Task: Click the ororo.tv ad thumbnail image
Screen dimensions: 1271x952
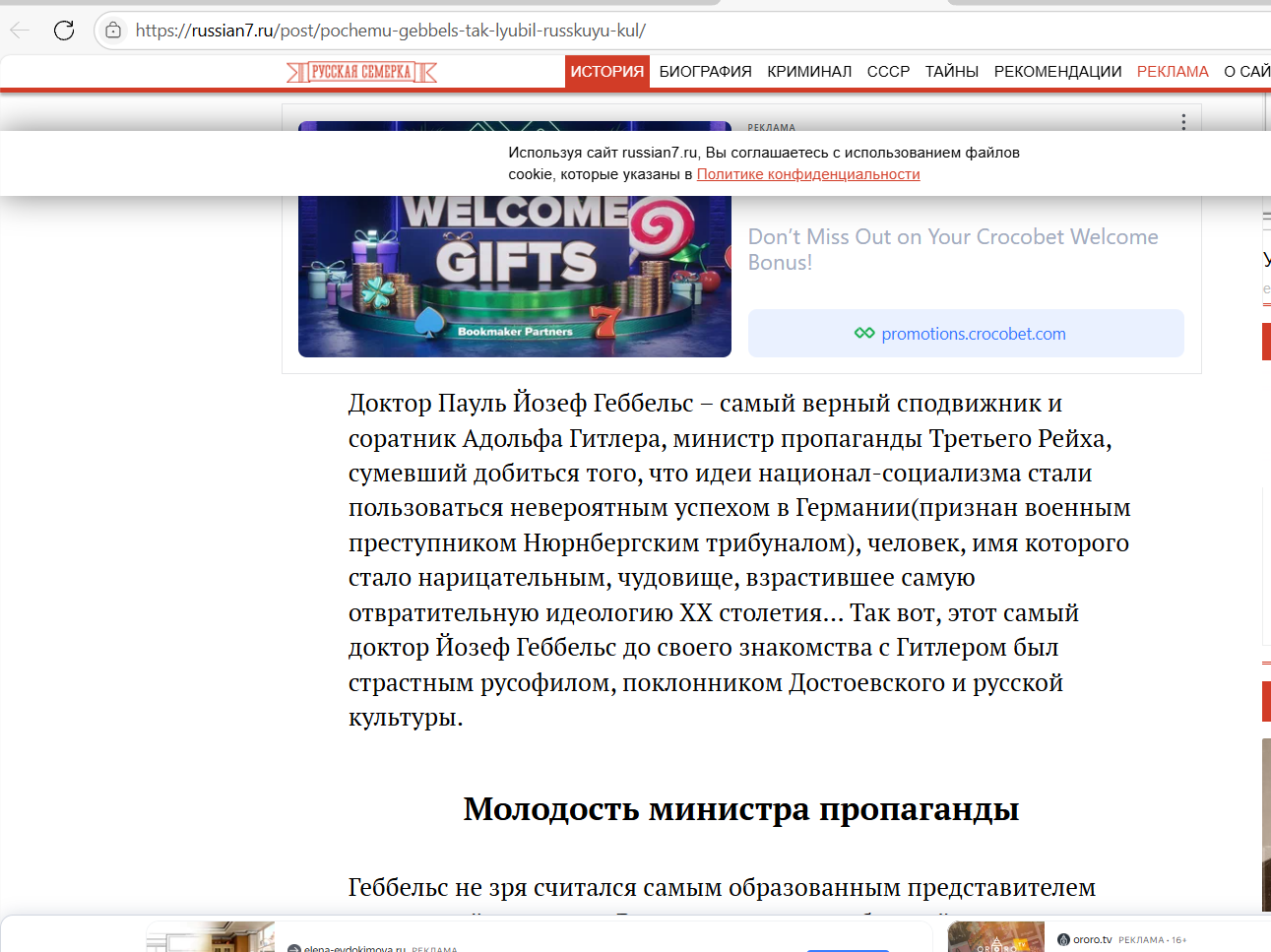Action: (996, 937)
